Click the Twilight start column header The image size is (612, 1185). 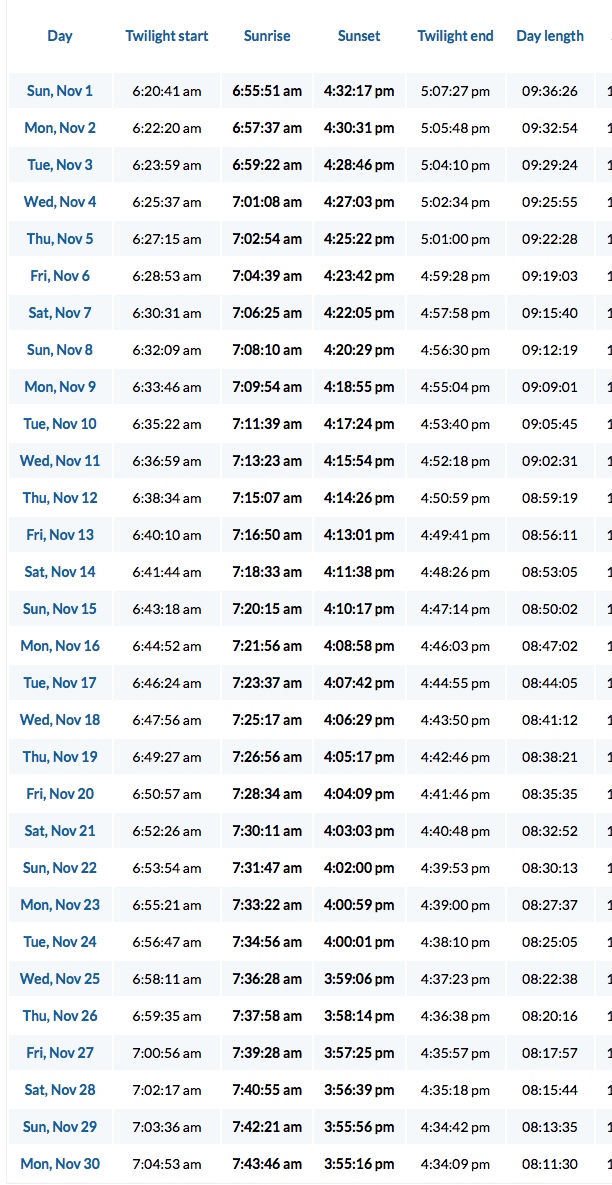(x=167, y=36)
